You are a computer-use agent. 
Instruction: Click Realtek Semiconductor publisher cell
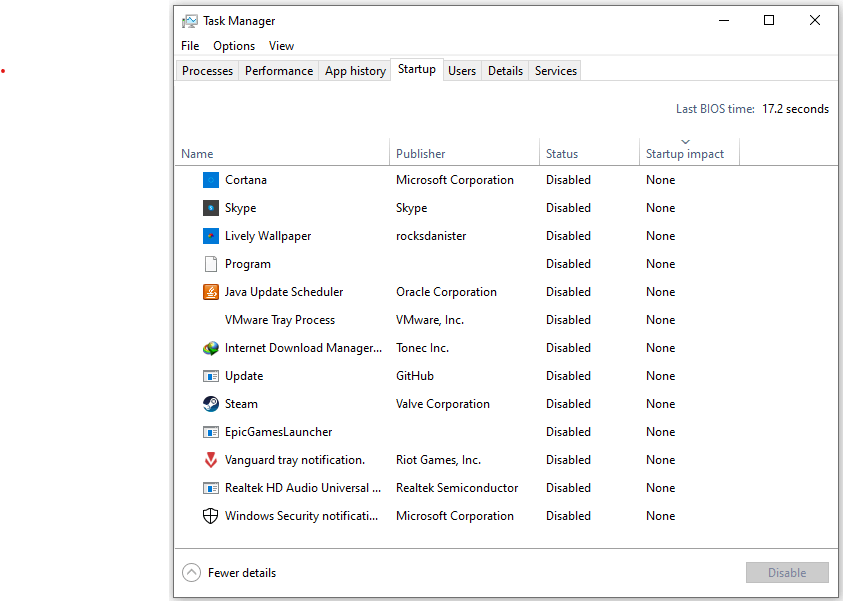[457, 488]
